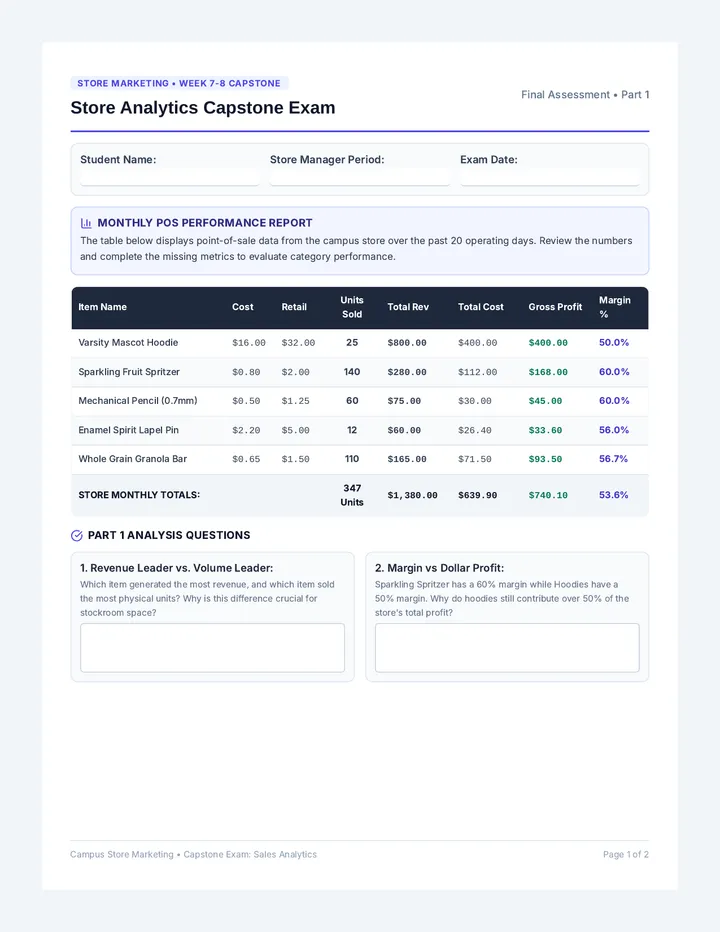This screenshot has width=720, height=932.
Task: Click the 'Store Analytics Capstone Exam' title
Action: coord(203,108)
